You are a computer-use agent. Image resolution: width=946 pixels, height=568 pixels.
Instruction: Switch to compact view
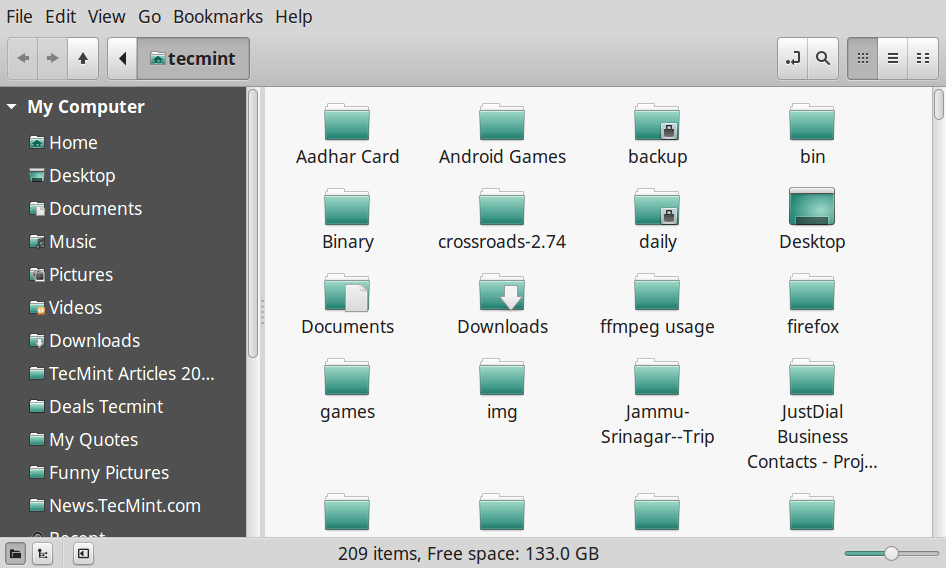coord(922,59)
